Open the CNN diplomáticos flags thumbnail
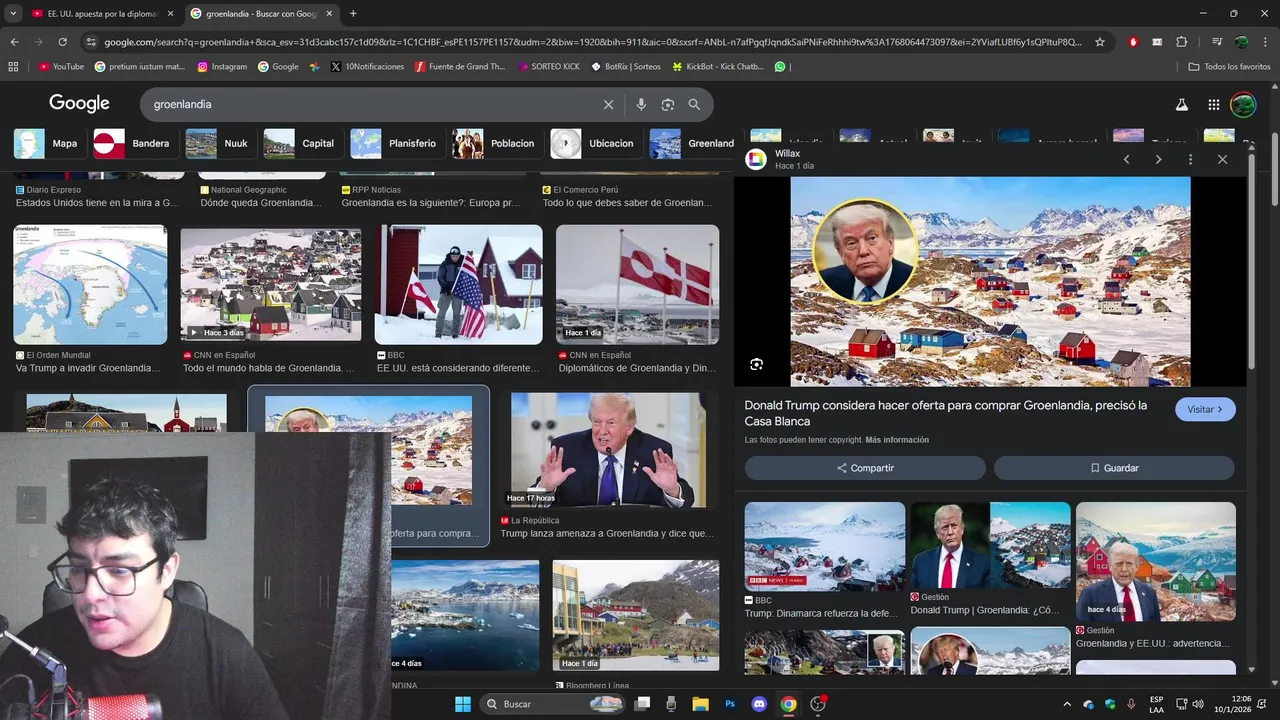The height and width of the screenshot is (720, 1280). point(637,285)
